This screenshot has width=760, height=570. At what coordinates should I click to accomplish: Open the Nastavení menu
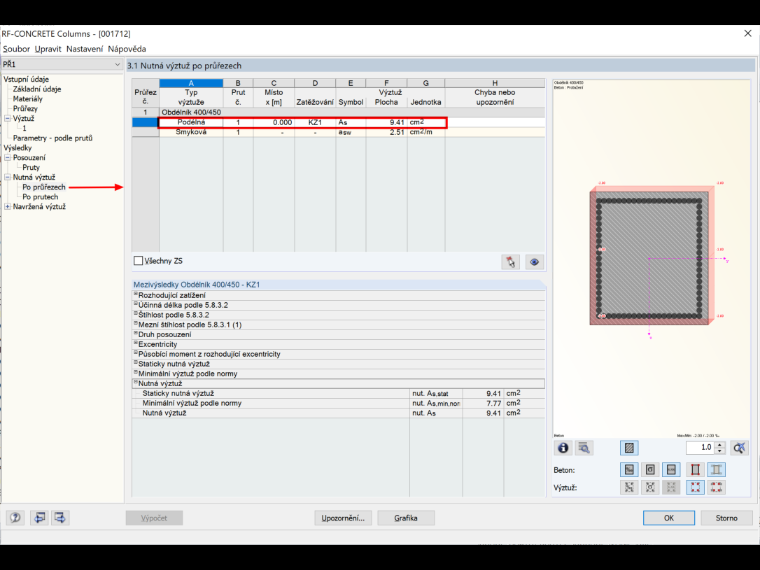(x=85, y=49)
